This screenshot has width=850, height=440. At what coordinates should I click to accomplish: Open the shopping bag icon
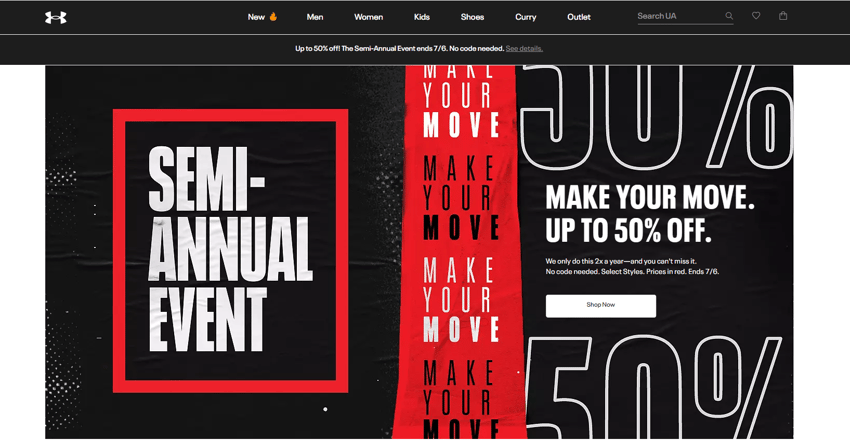pyautogui.click(x=783, y=16)
